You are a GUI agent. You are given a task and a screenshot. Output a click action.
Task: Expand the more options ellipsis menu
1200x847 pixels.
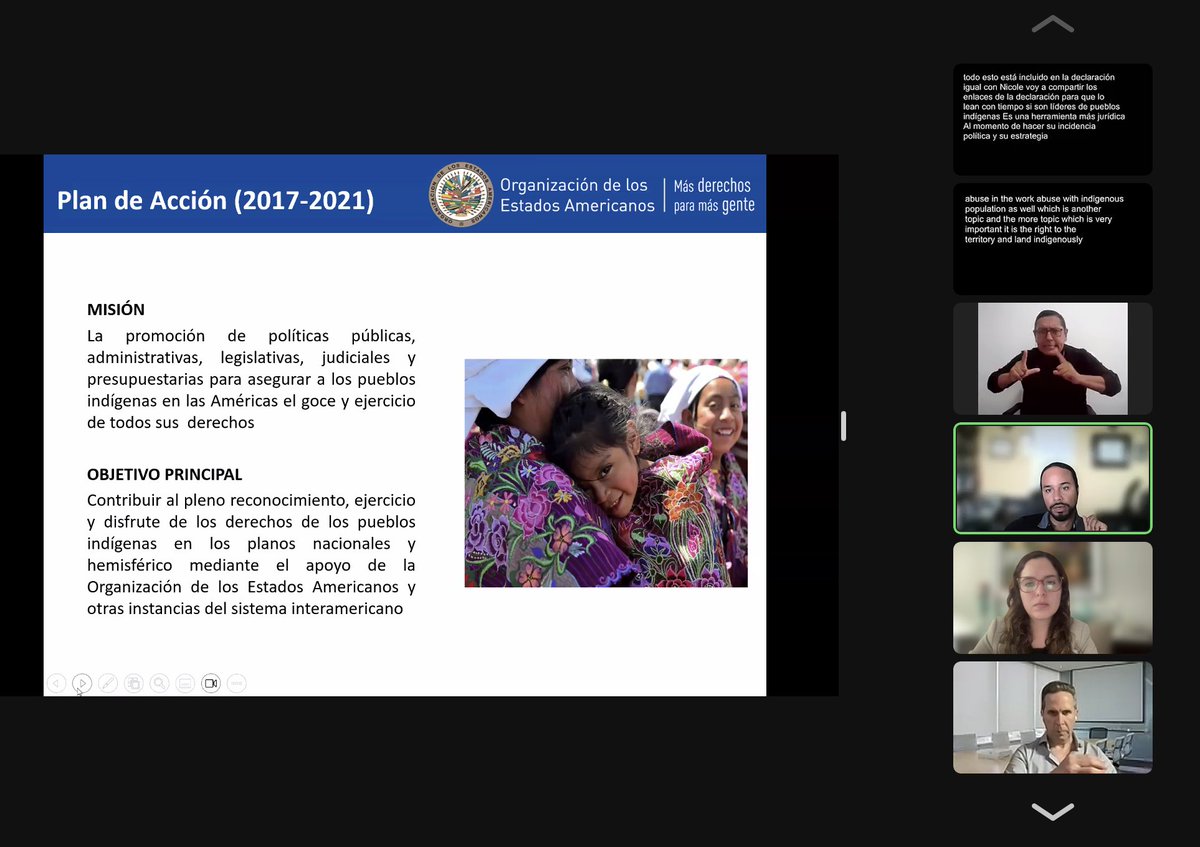click(x=236, y=683)
